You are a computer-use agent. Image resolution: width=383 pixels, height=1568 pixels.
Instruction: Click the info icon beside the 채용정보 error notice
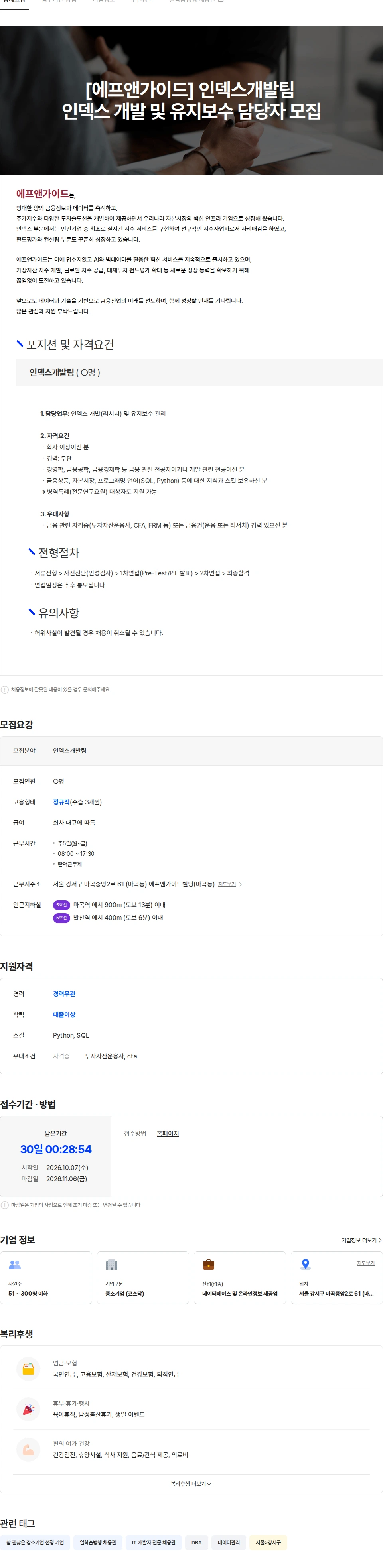tap(5, 689)
